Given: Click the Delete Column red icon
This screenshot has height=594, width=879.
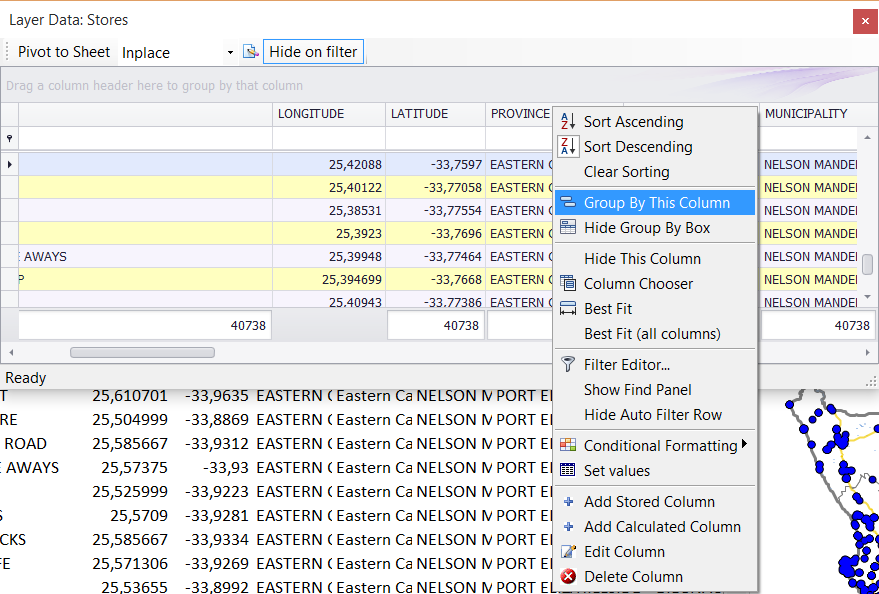Looking at the screenshot, I should point(568,576).
